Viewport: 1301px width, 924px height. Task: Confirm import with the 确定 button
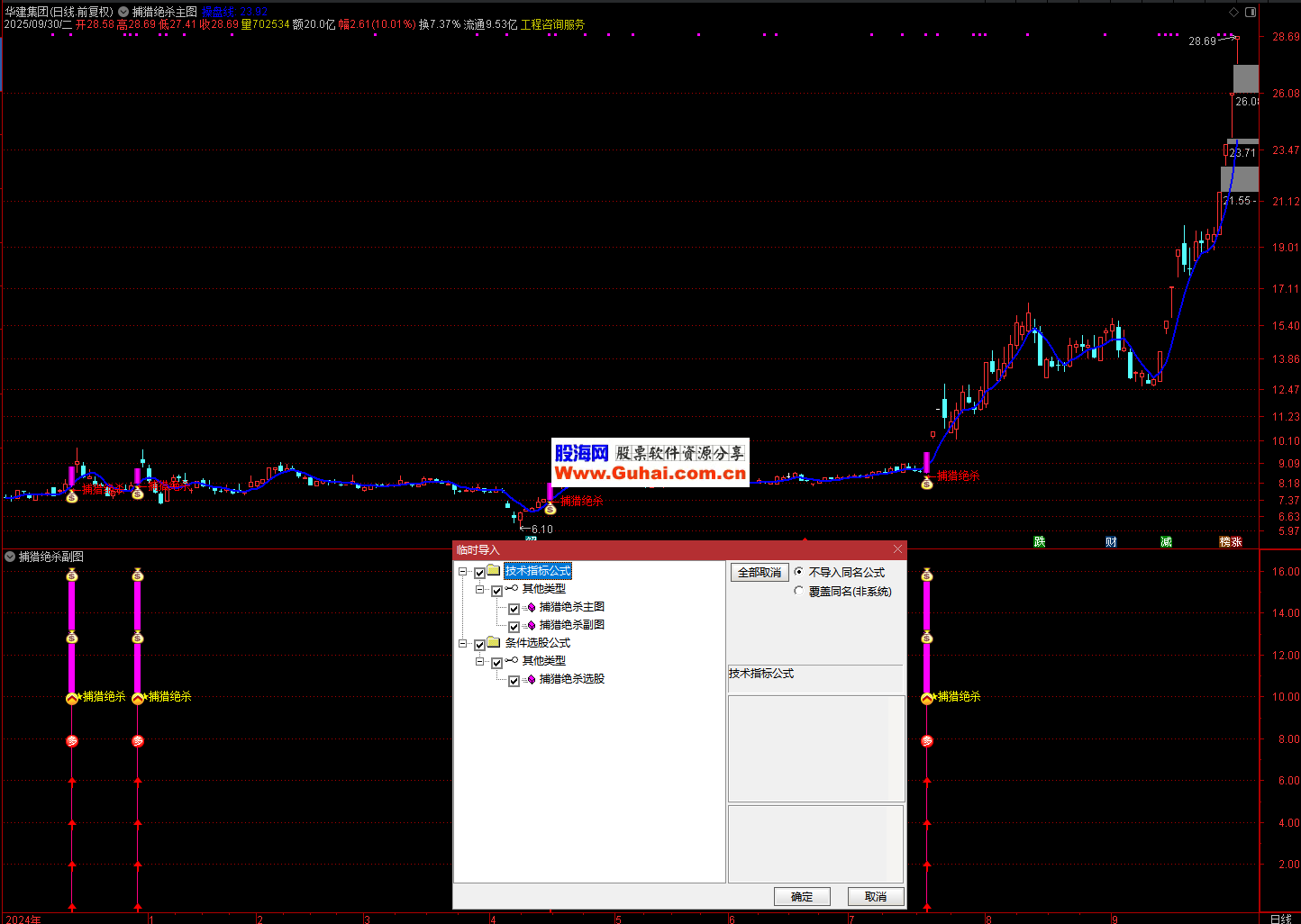point(801,896)
